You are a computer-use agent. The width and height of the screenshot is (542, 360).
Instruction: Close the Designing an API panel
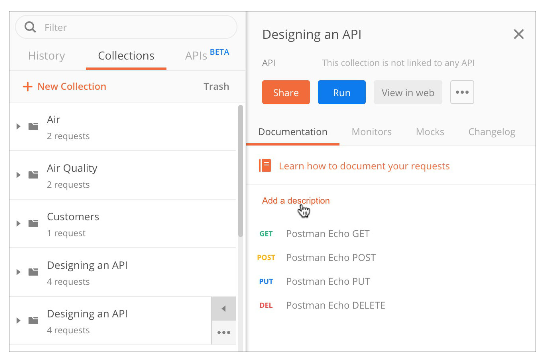point(518,34)
